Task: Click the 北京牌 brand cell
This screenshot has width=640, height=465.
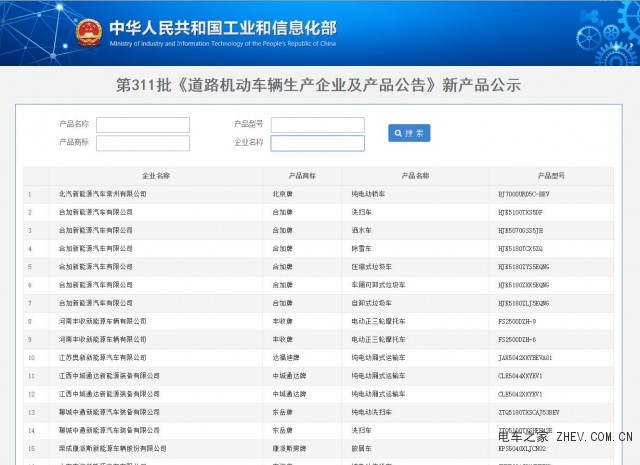Action: pyautogui.click(x=282, y=194)
